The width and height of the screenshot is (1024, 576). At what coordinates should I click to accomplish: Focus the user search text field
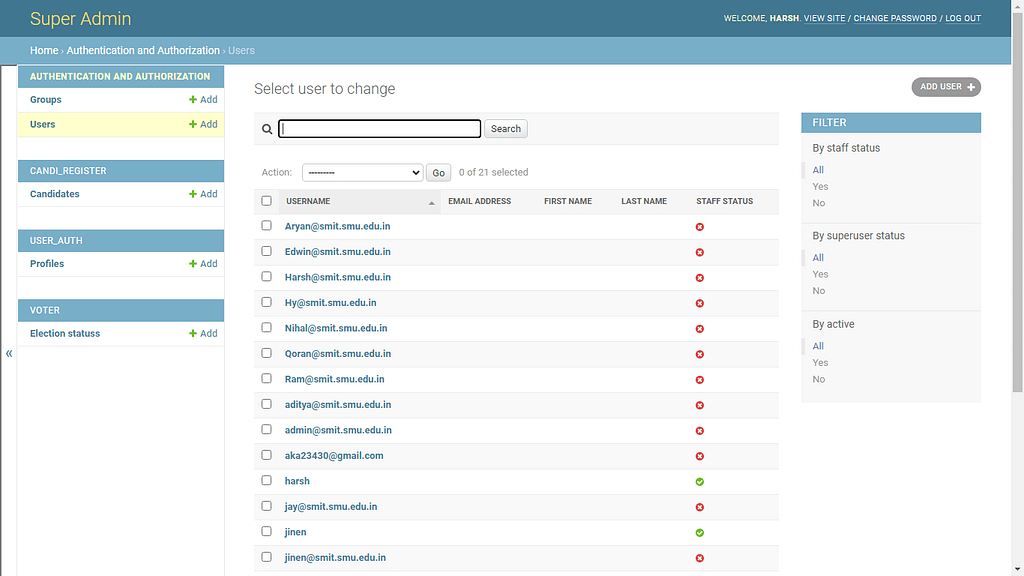(380, 129)
